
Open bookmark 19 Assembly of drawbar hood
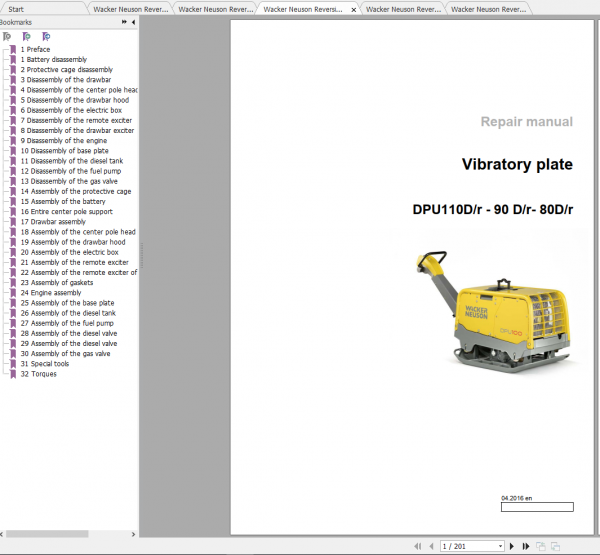73,242
